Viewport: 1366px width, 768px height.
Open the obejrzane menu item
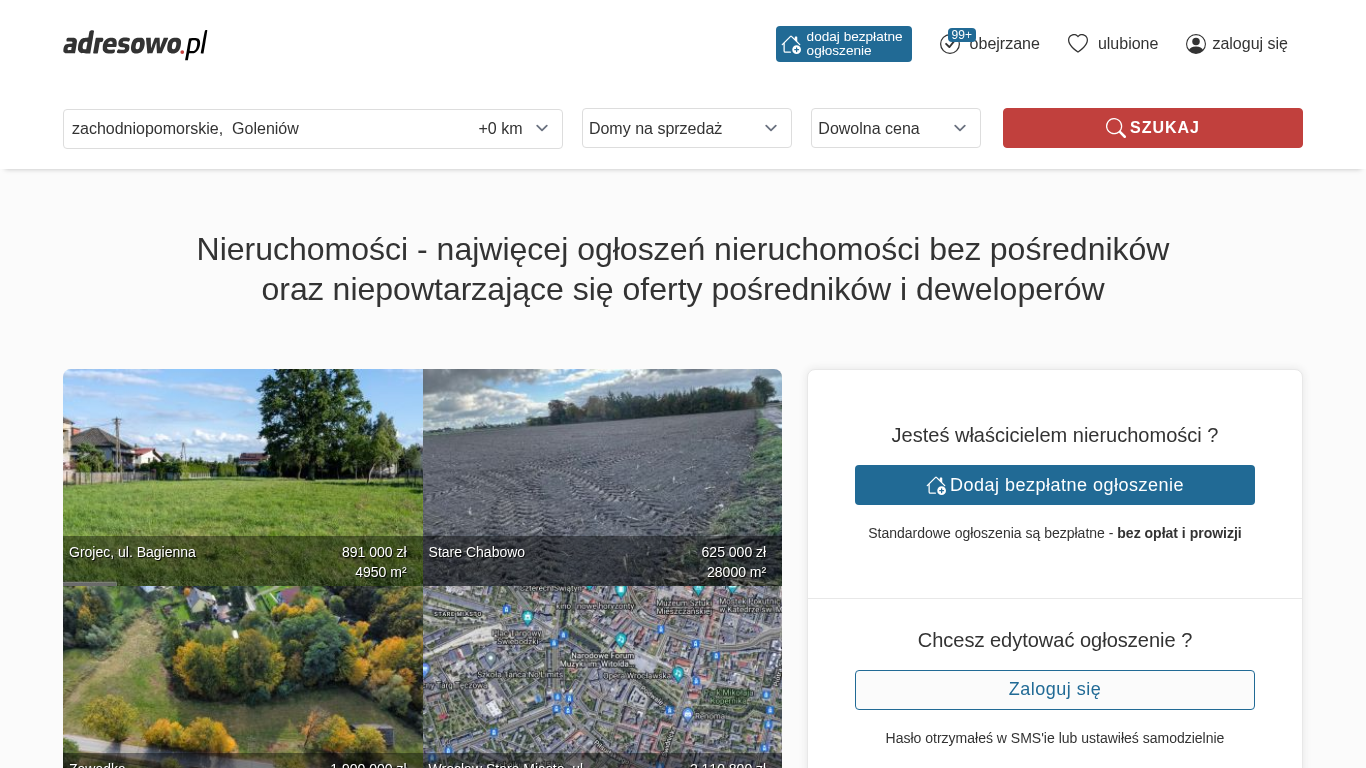[x=1004, y=44]
